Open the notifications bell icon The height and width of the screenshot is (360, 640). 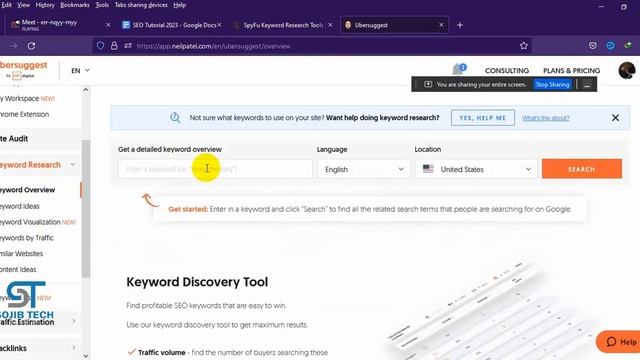pos(458,69)
